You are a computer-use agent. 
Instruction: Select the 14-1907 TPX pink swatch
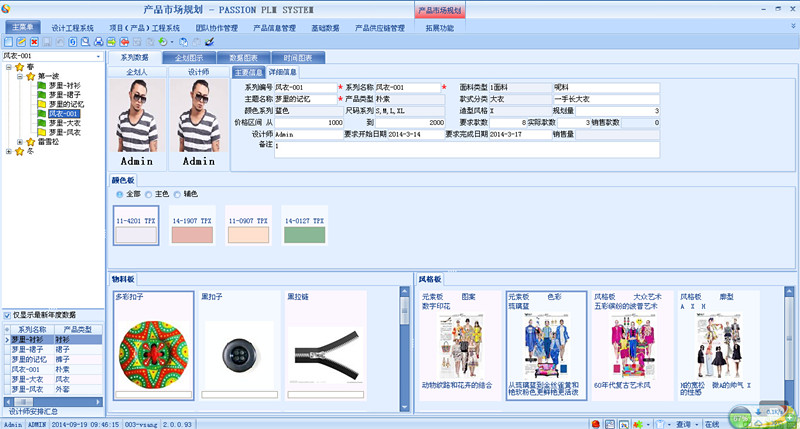point(192,225)
